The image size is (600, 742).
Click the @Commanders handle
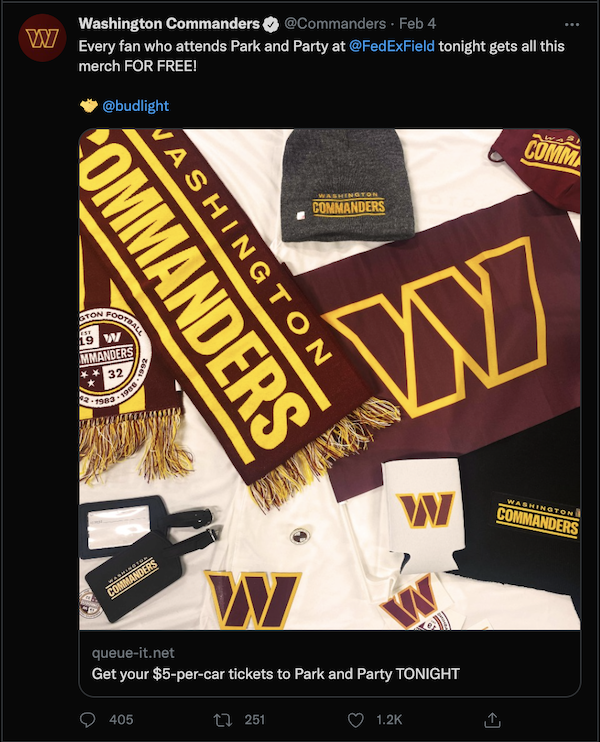[x=335, y=24]
